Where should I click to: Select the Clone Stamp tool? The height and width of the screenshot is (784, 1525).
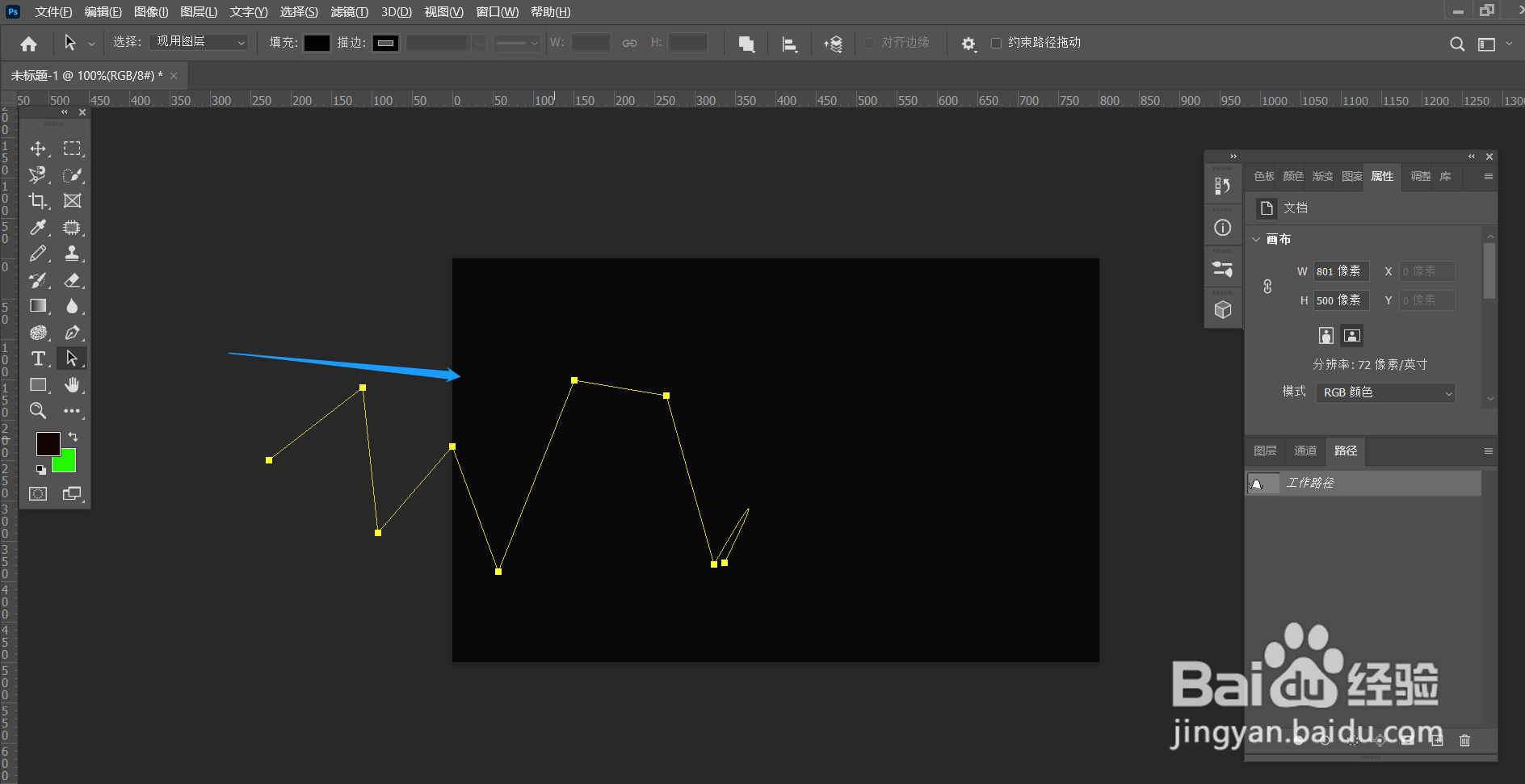pos(73,254)
